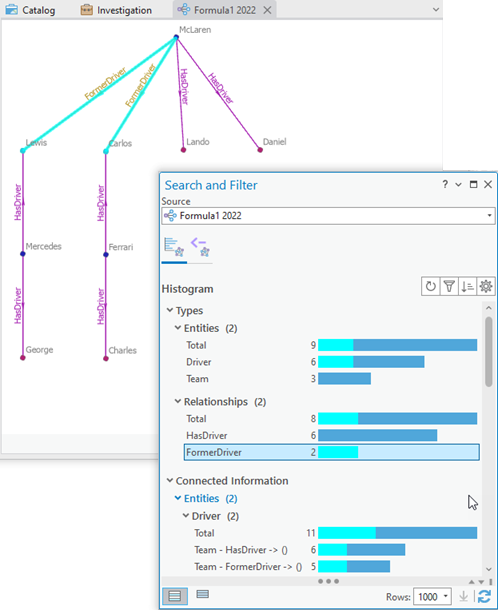Image resolution: width=498 pixels, height=610 pixels.
Task: Collapse Entities group under Types
Action: click(x=178, y=328)
